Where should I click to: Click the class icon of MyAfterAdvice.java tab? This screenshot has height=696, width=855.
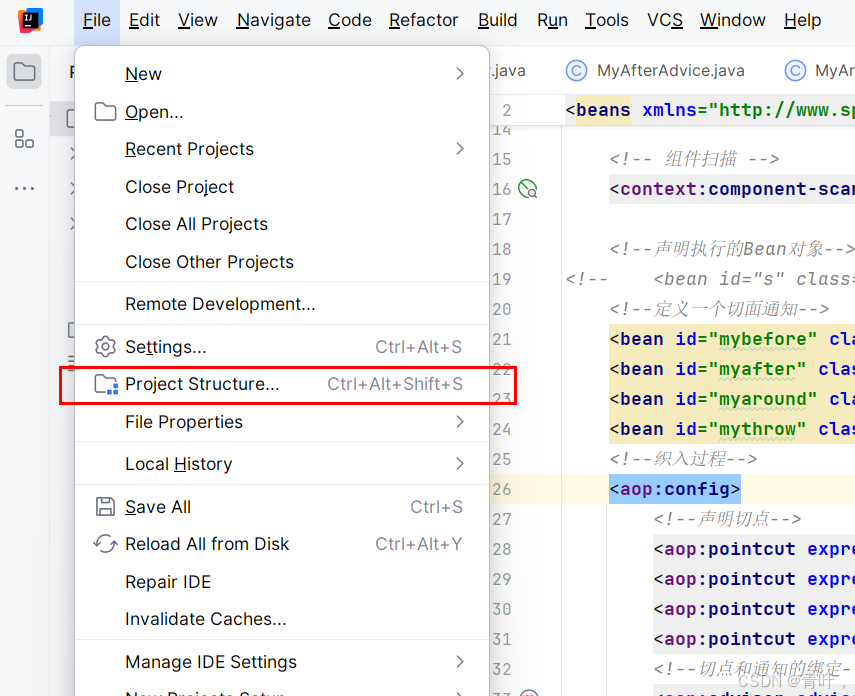(x=576, y=70)
